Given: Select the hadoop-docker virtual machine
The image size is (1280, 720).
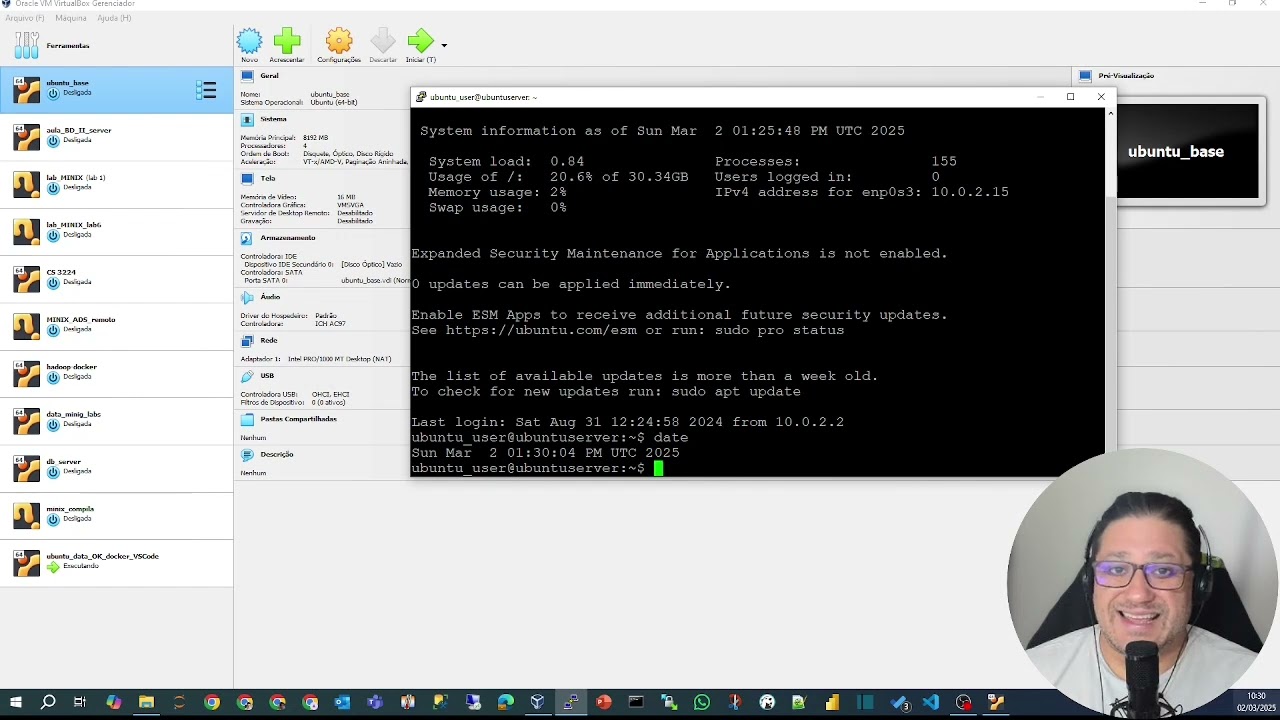Looking at the screenshot, I should pyautogui.click(x=116, y=374).
